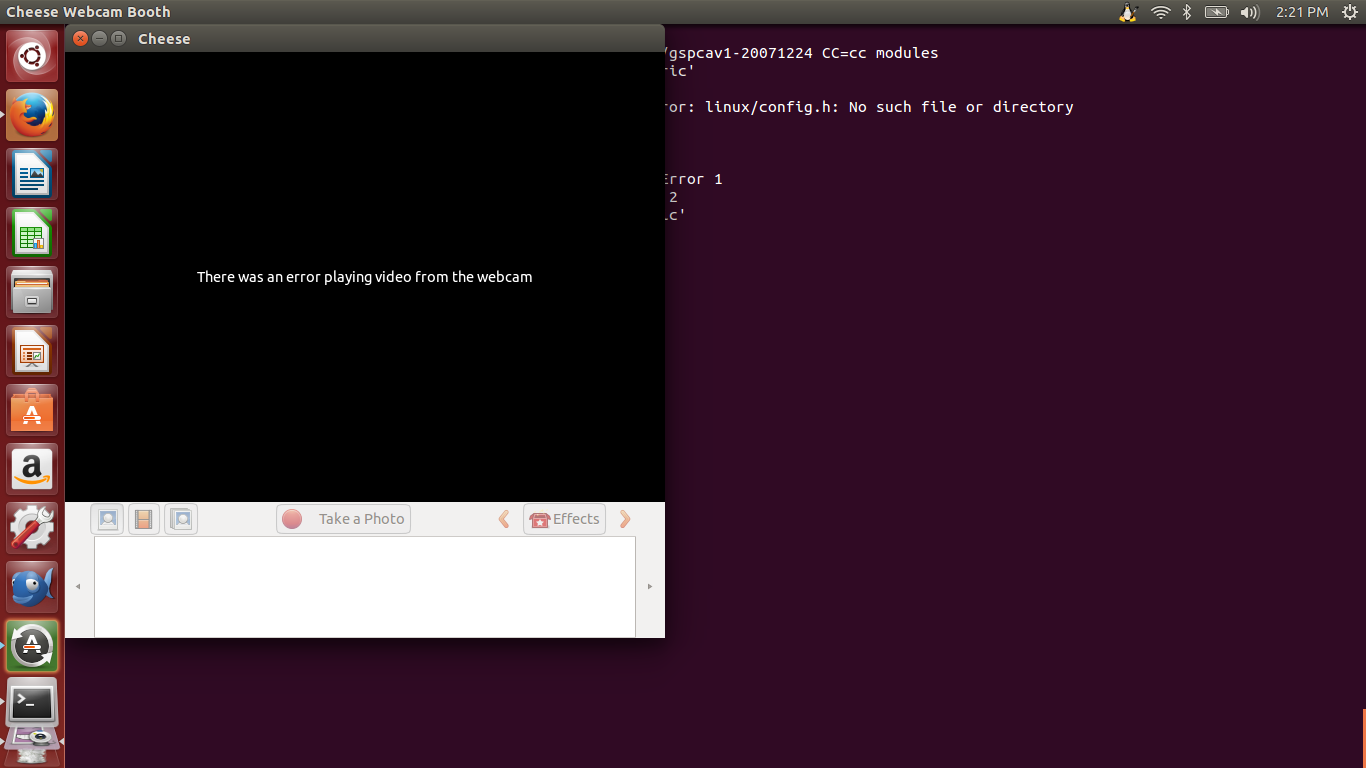Open the sound volume indicator
1366x768 pixels.
click(x=1249, y=12)
